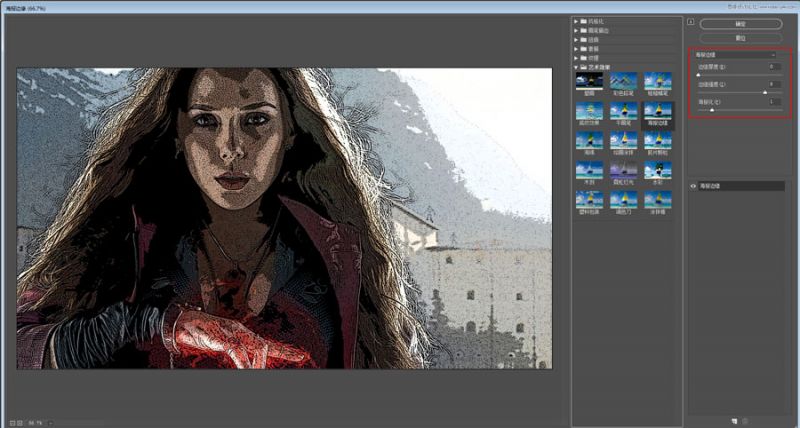The image size is (800, 428).
Task: Select the 海报边缘 effect layer row
Action: 738,186
